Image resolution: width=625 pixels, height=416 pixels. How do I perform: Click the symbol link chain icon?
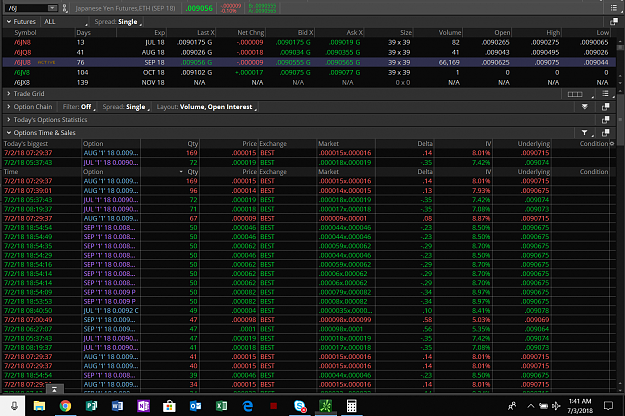click(65, 8)
